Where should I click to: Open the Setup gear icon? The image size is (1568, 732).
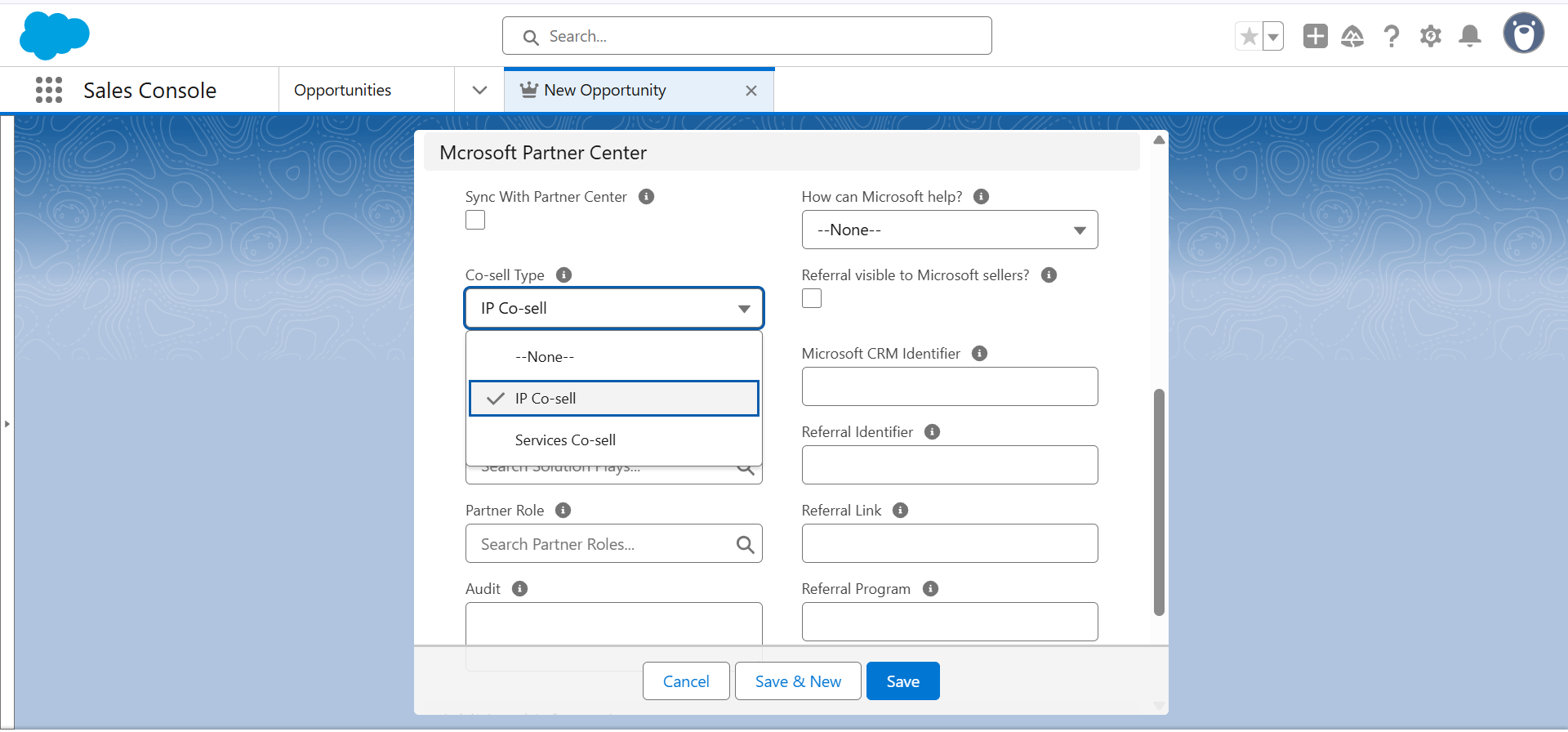1431,36
